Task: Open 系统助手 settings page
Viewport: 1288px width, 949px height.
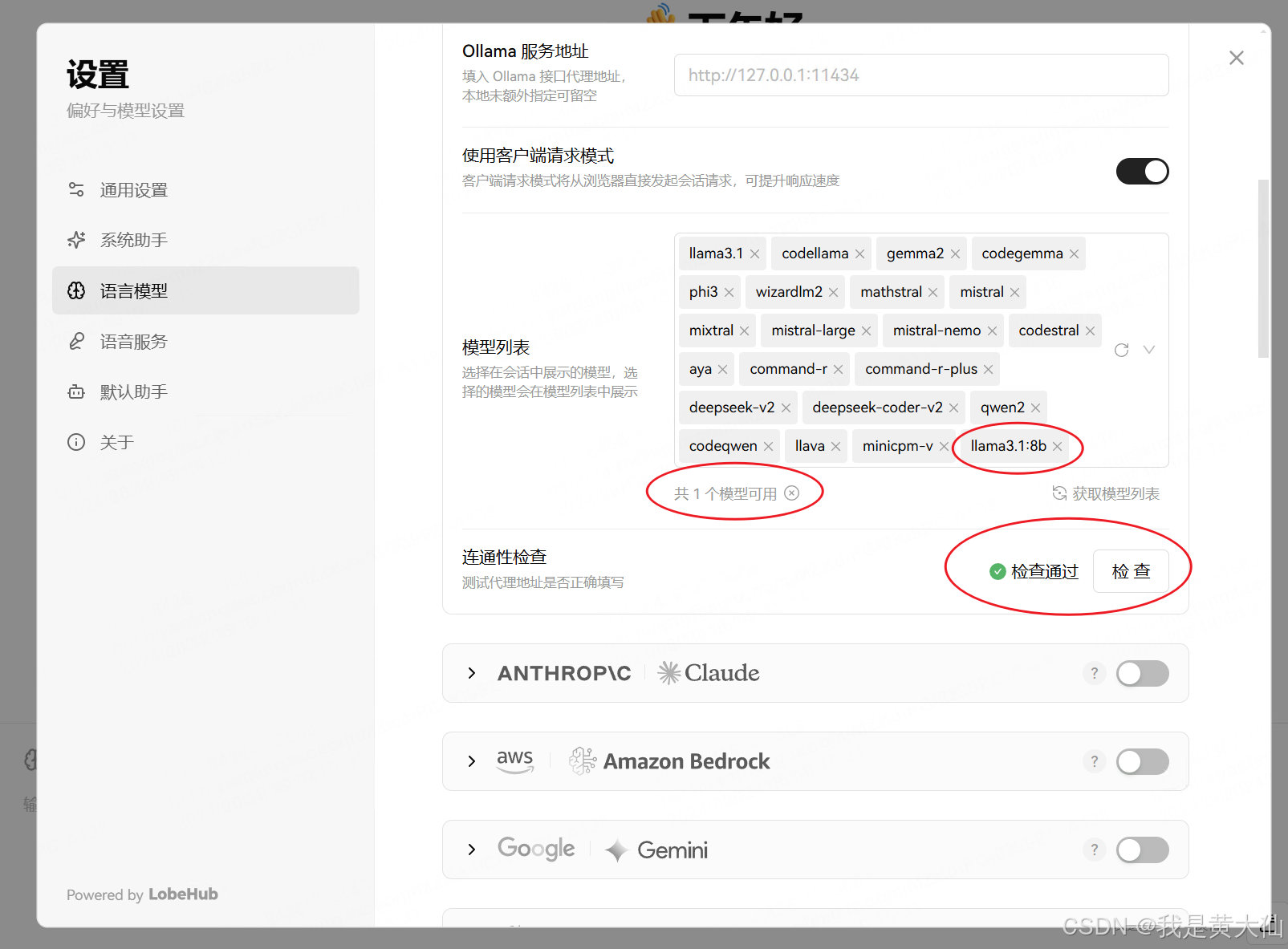Action: click(x=205, y=240)
